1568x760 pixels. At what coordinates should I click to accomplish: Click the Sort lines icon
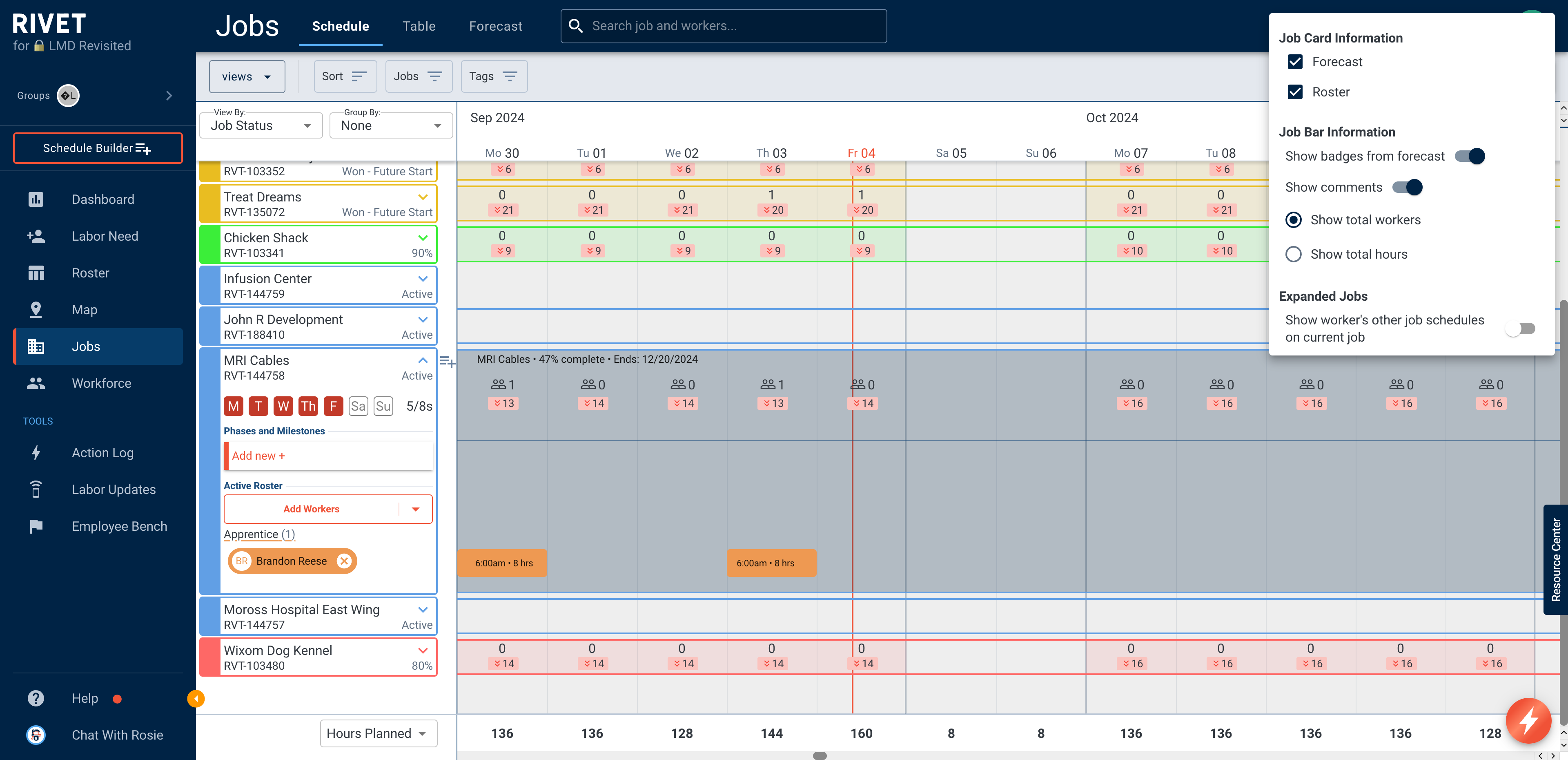pos(359,76)
